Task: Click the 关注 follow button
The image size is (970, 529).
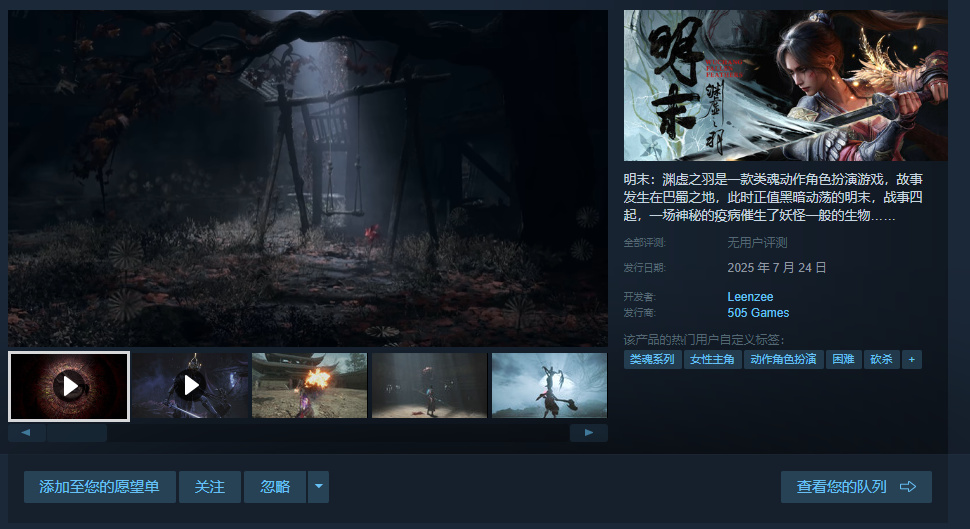Action: pos(210,487)
